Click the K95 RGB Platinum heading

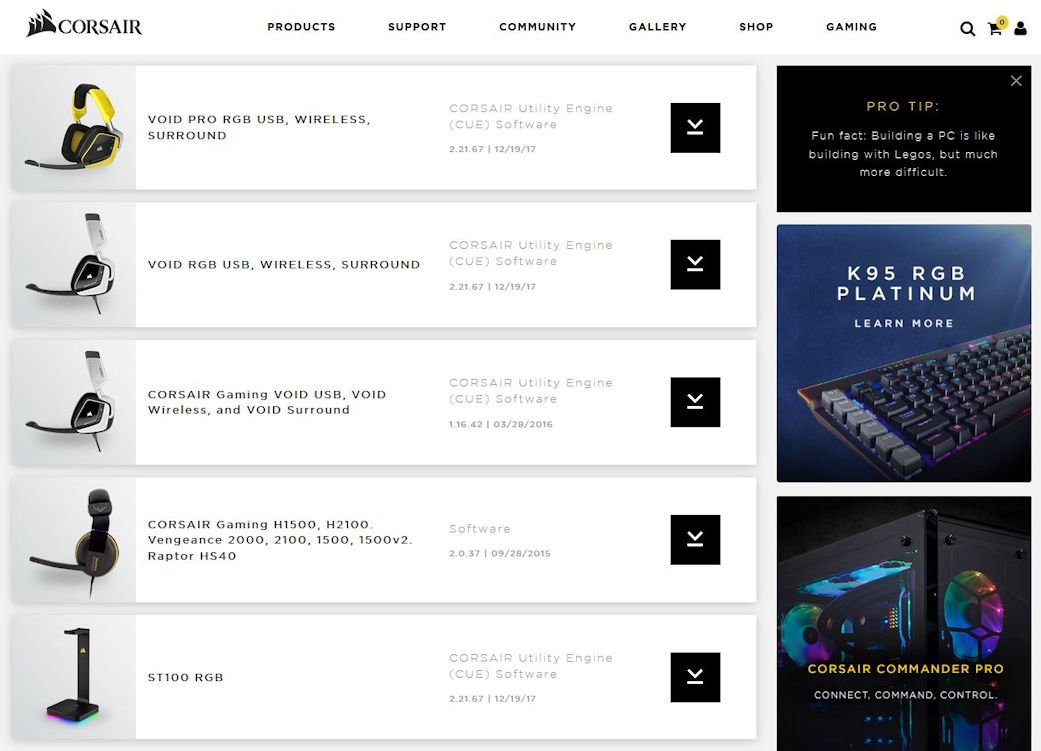coord(906,283)
